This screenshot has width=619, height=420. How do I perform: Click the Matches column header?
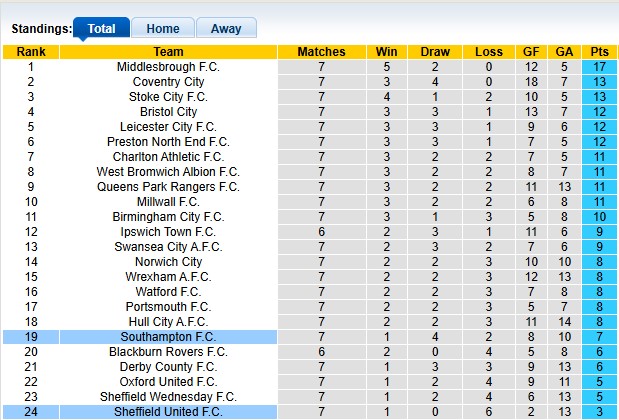coord(321,52)
